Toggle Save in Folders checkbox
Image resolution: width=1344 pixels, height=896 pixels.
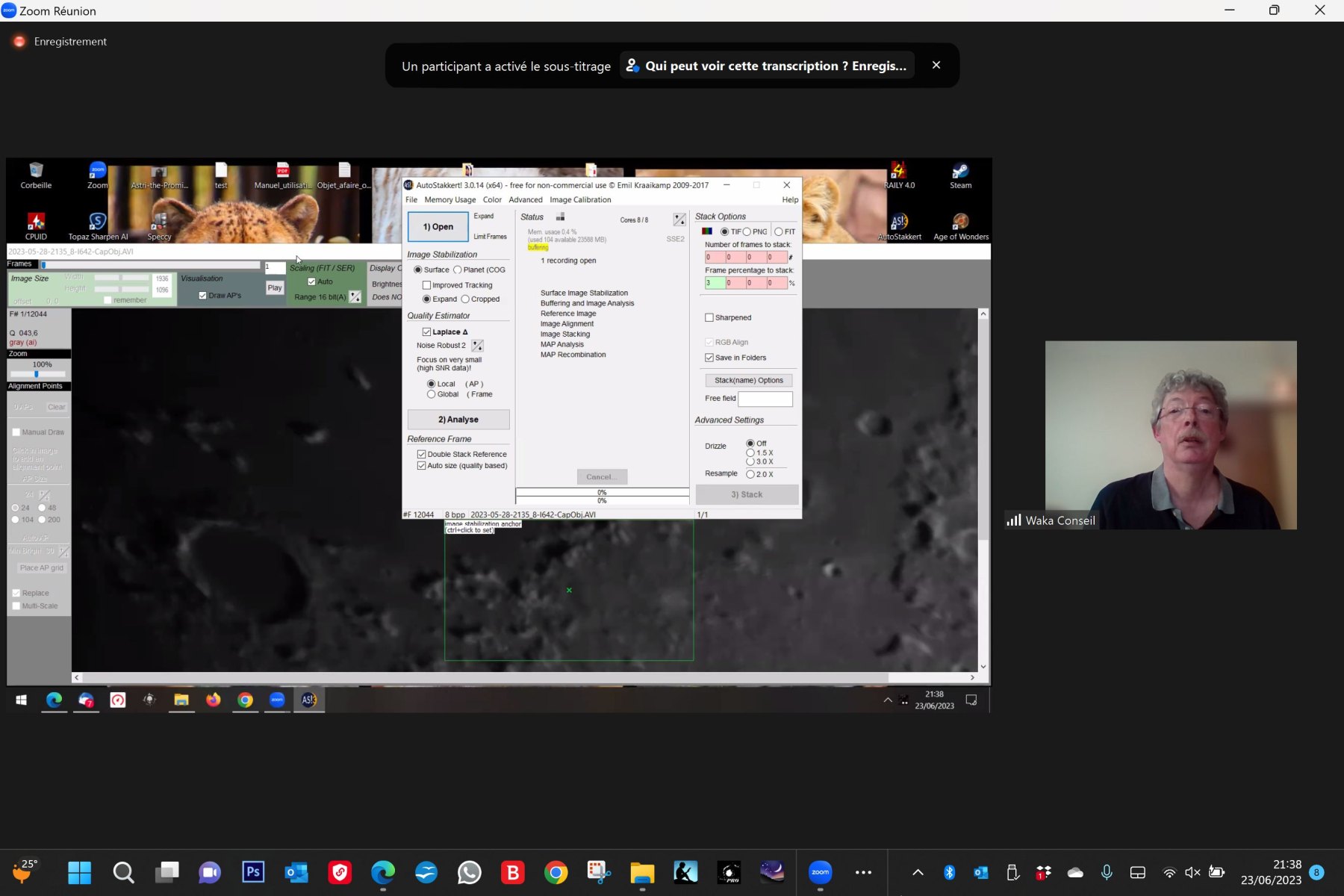709,358
